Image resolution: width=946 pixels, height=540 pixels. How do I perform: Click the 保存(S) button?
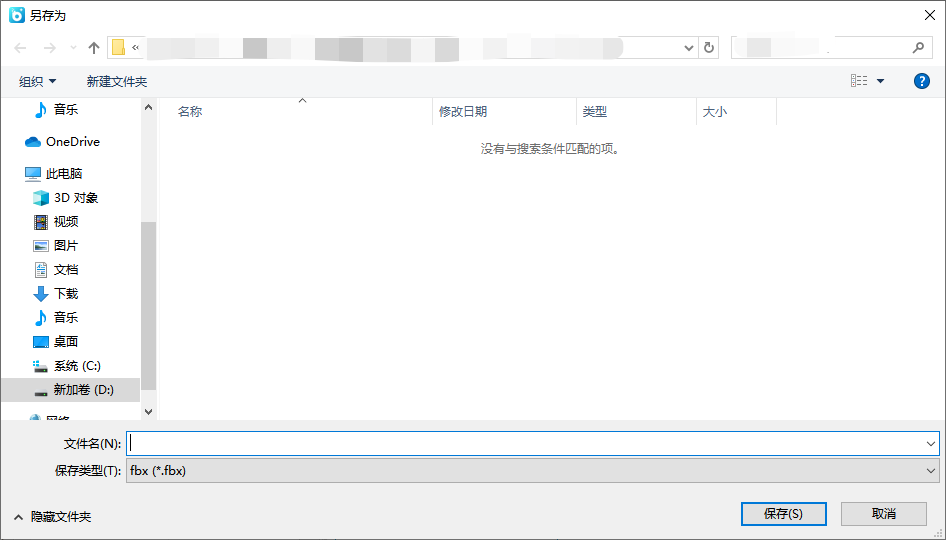pos(784,513)
